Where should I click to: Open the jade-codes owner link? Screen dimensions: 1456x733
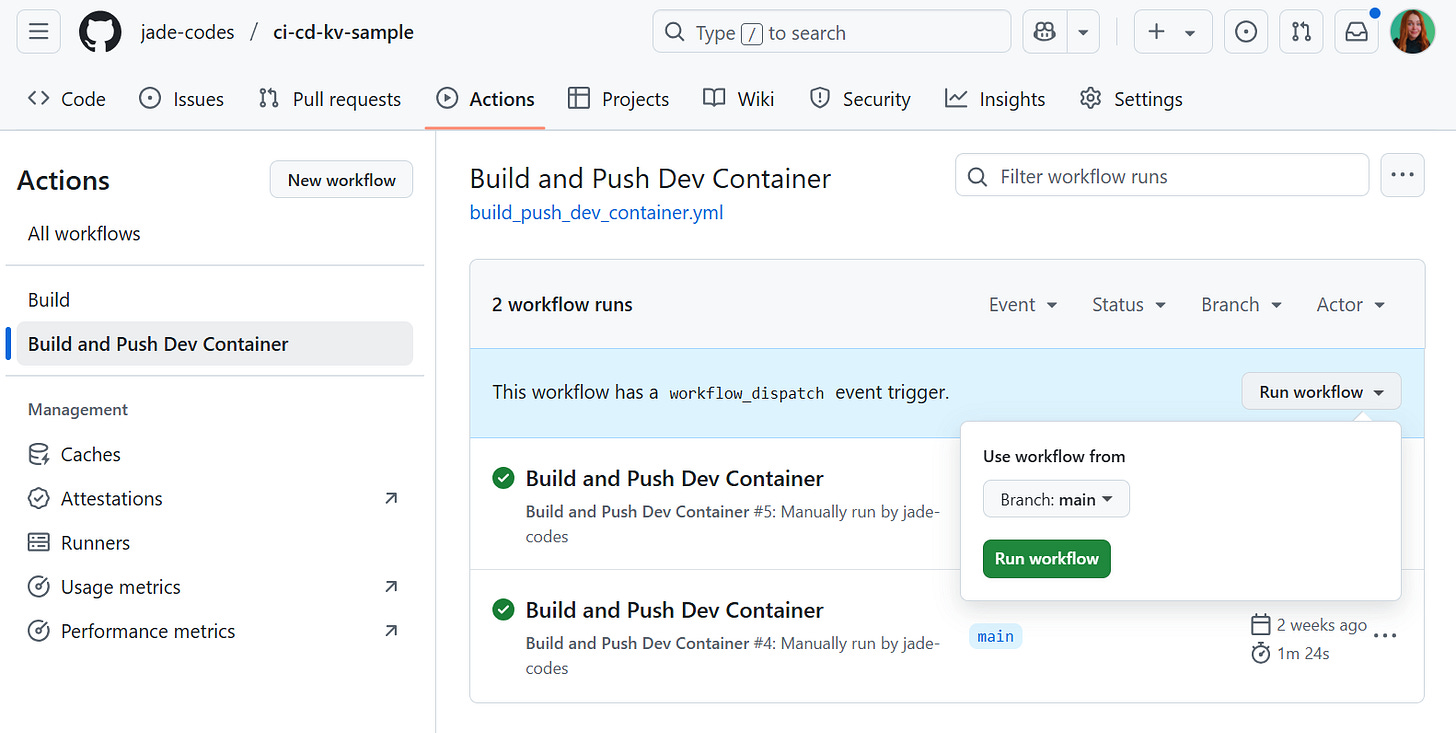tap(187, 32)
